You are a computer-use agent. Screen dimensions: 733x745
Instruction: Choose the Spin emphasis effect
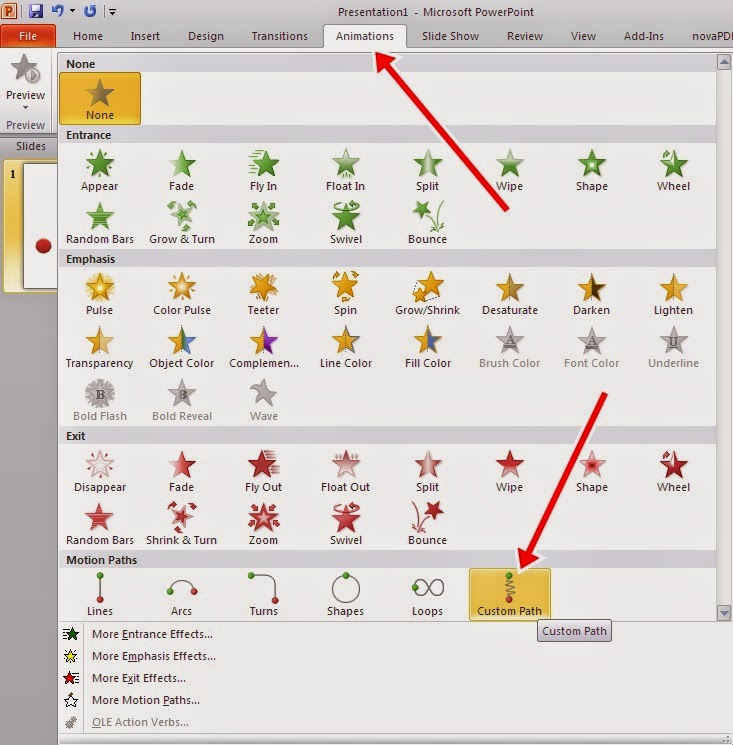(345, 294)
